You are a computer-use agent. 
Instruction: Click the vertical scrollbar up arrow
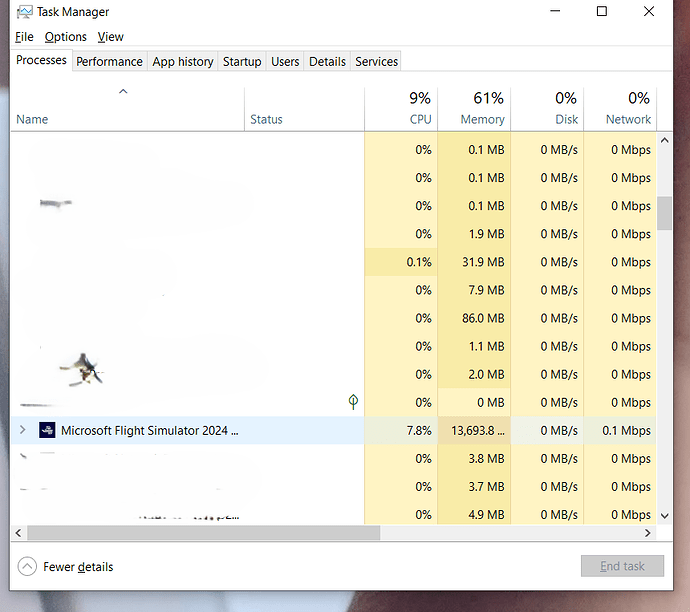(664, 140)
